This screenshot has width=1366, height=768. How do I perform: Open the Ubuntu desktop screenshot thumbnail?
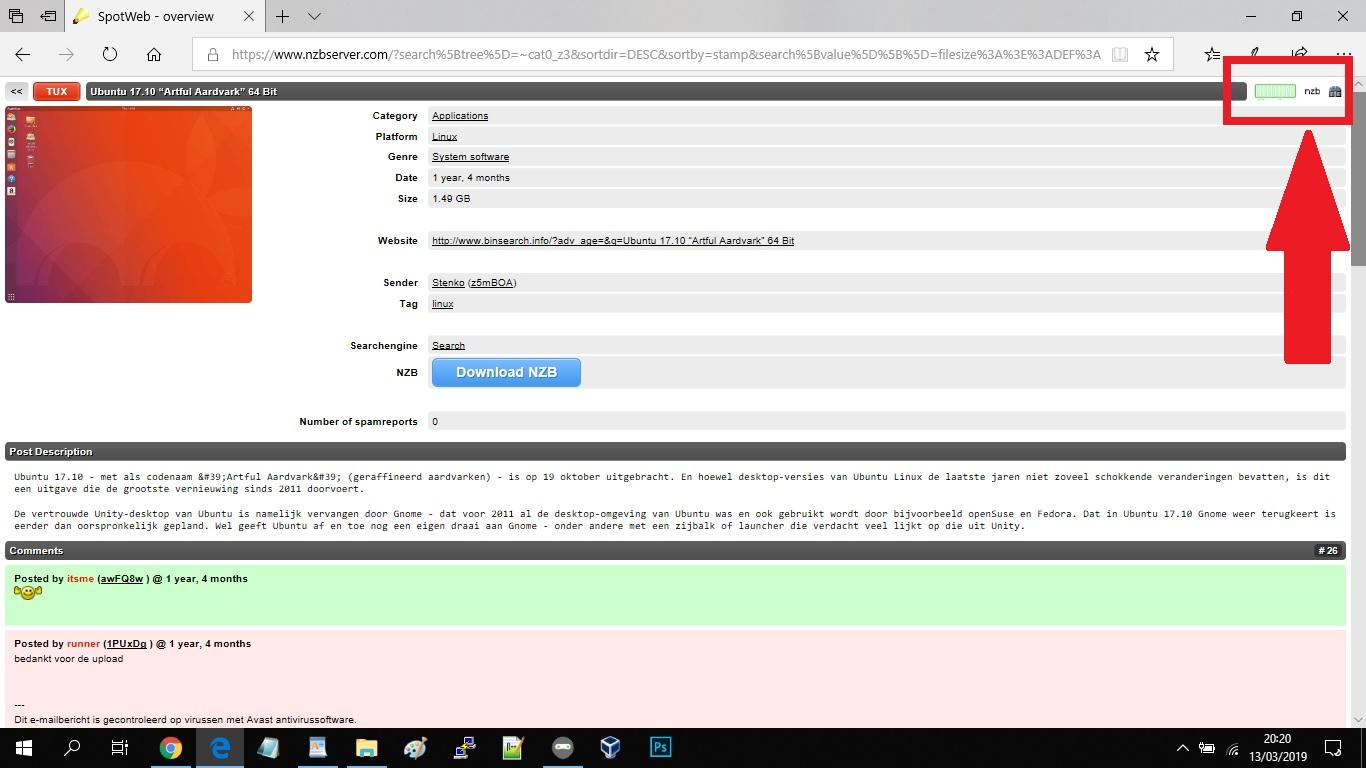click(128, 204)
